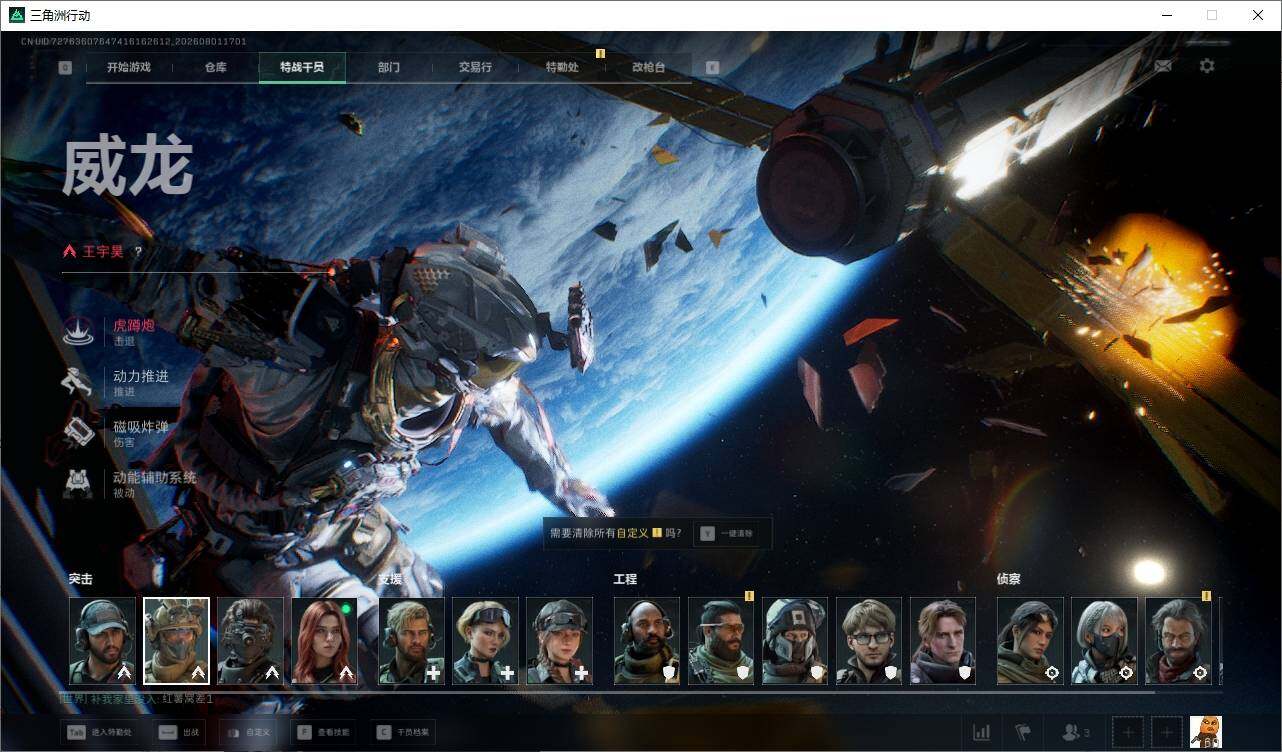
Task: Click the flag icon in bottom bar
Action: coord(1023,733)
